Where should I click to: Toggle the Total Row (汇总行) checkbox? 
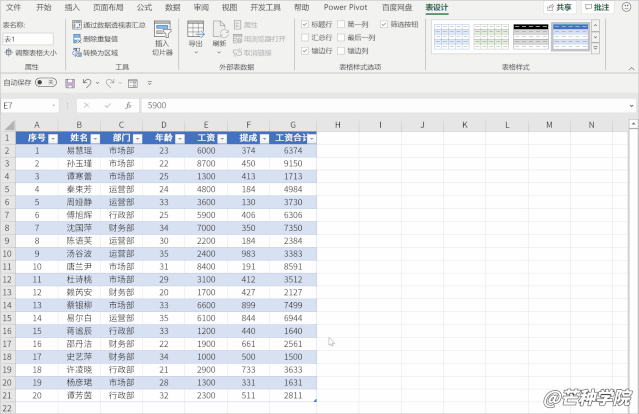pos(305,36)
